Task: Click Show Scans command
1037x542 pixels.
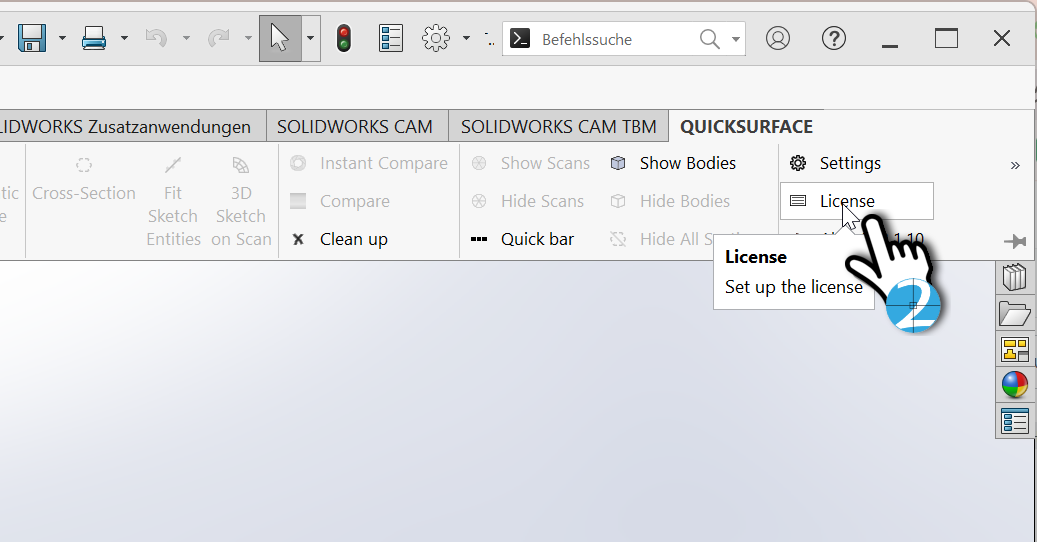Action: click(530, 163)
